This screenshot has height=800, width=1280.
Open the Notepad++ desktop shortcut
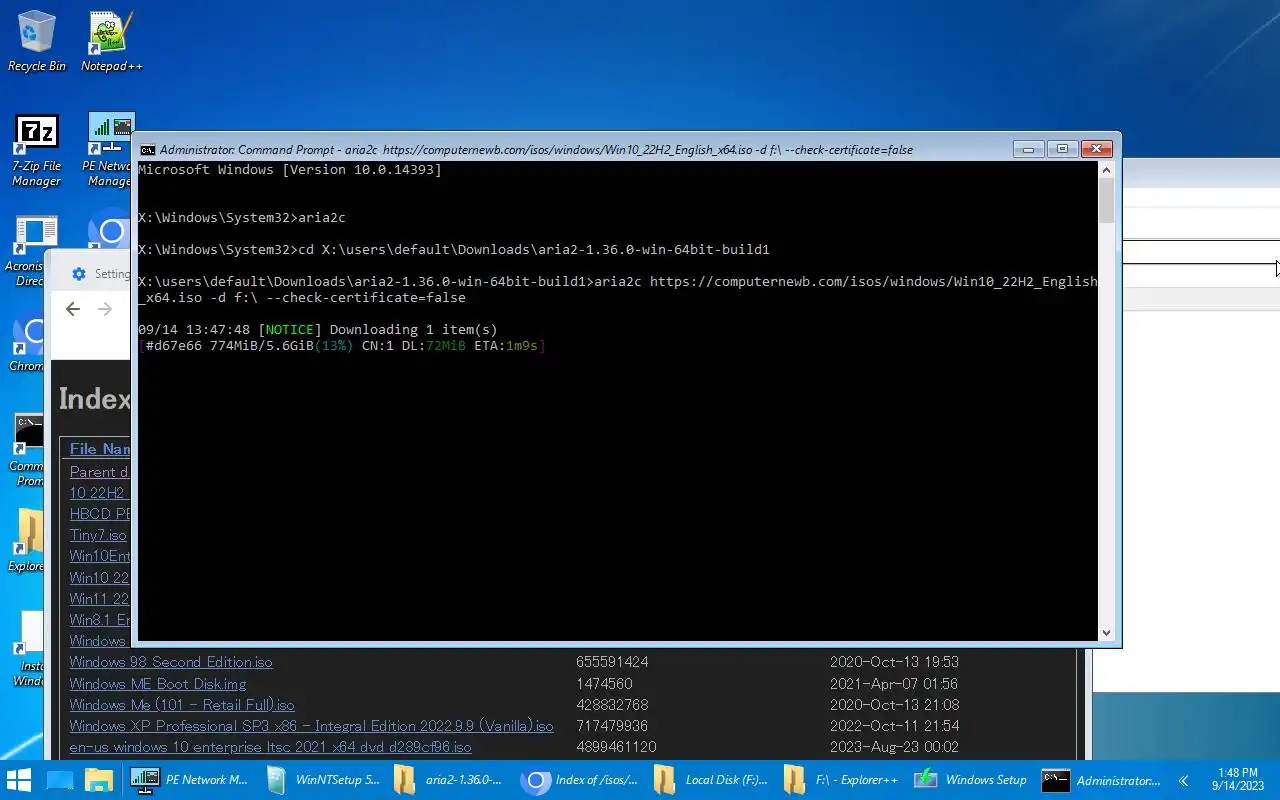111,41
